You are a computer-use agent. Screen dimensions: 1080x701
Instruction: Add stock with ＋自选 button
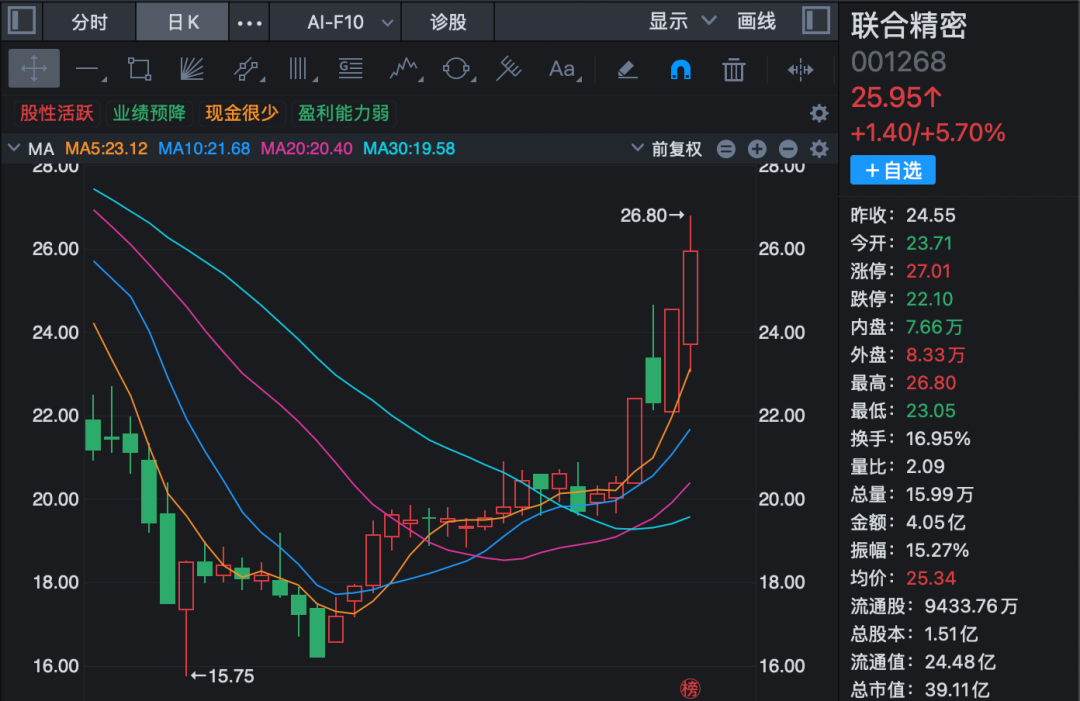click(x=893, y=170)
